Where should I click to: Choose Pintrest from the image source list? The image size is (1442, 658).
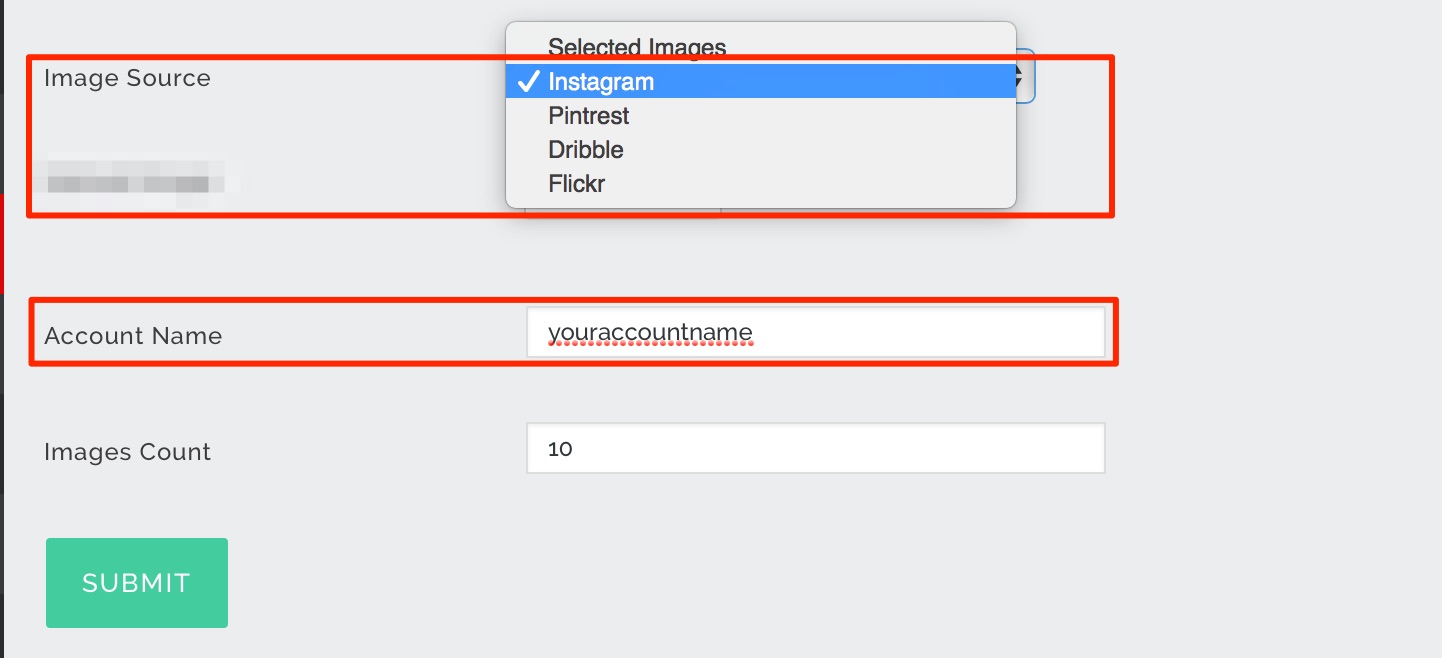click(x=589, y=116)
